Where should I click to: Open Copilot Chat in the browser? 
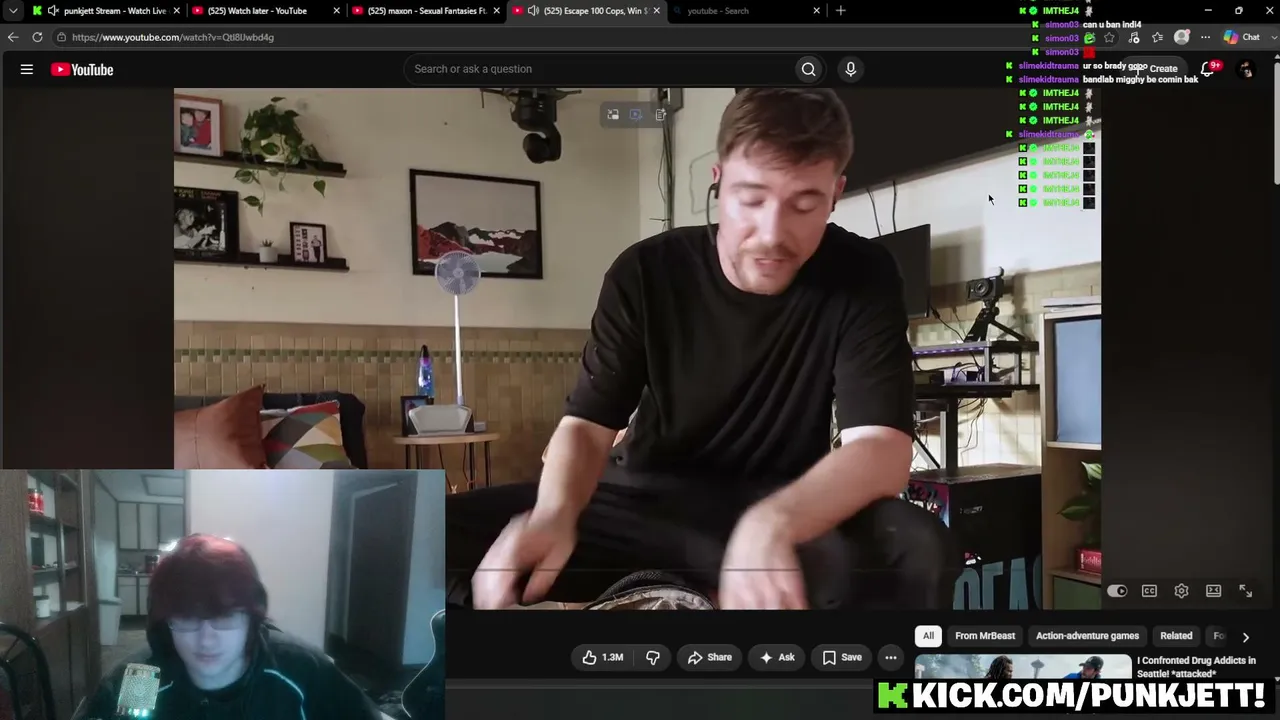point(1242,37)
